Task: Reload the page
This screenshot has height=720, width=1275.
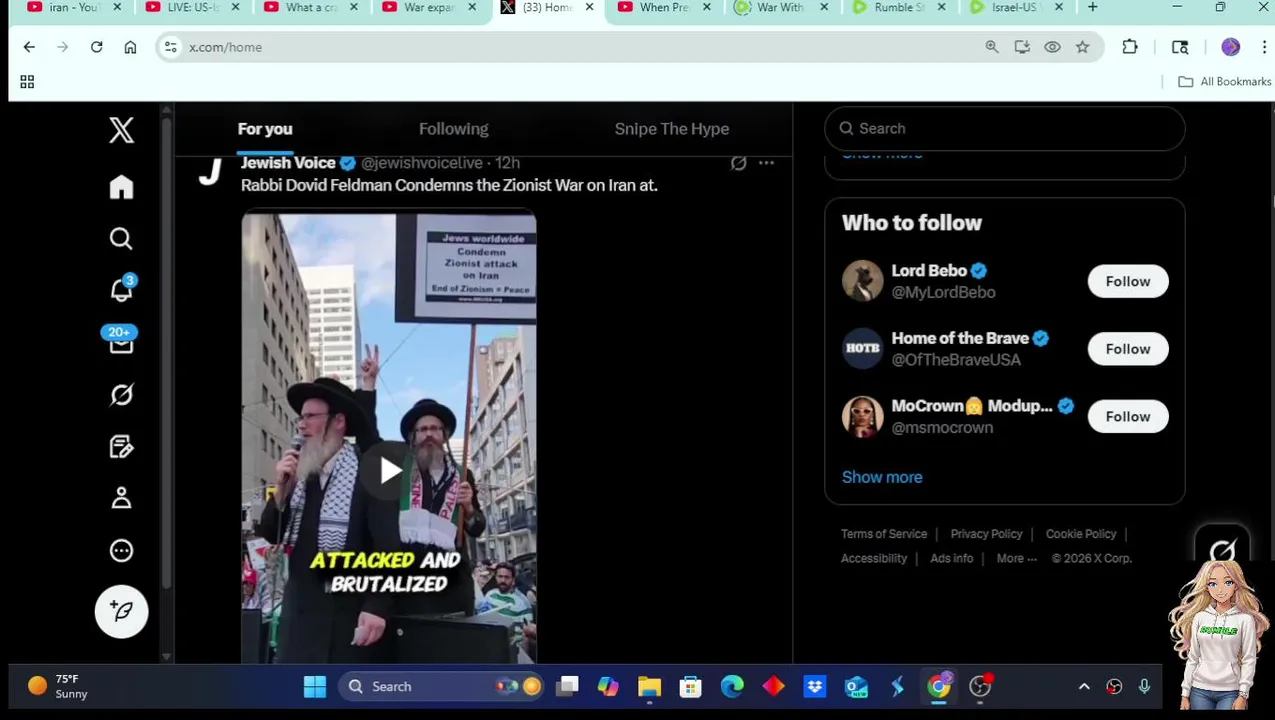Action: click(x=96, y=47)
